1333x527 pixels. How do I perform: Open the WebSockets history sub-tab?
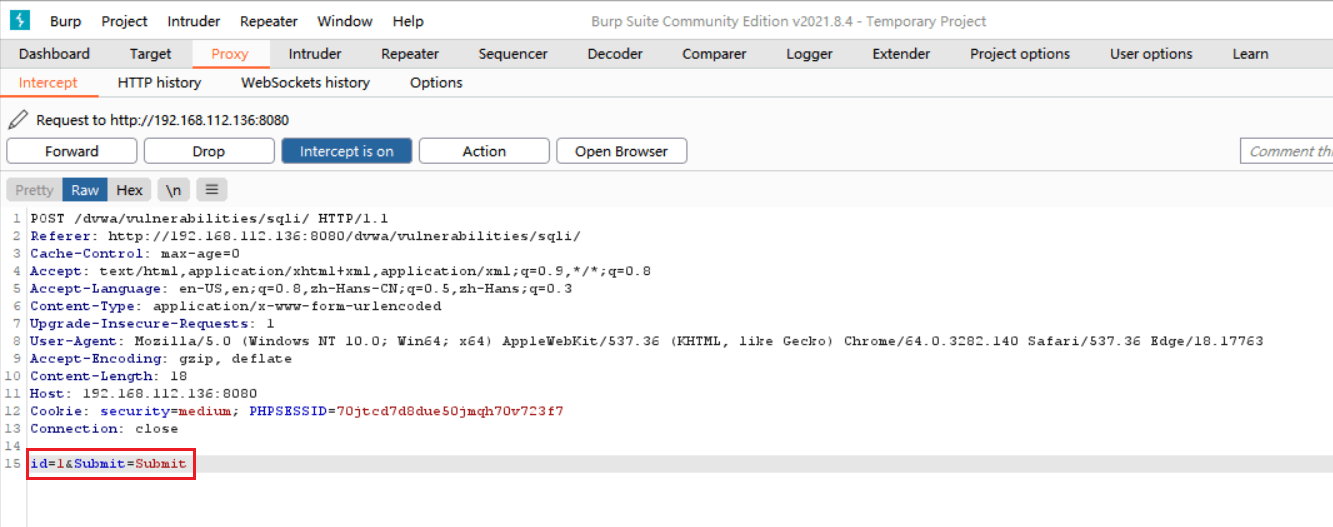tap(305, 83)
